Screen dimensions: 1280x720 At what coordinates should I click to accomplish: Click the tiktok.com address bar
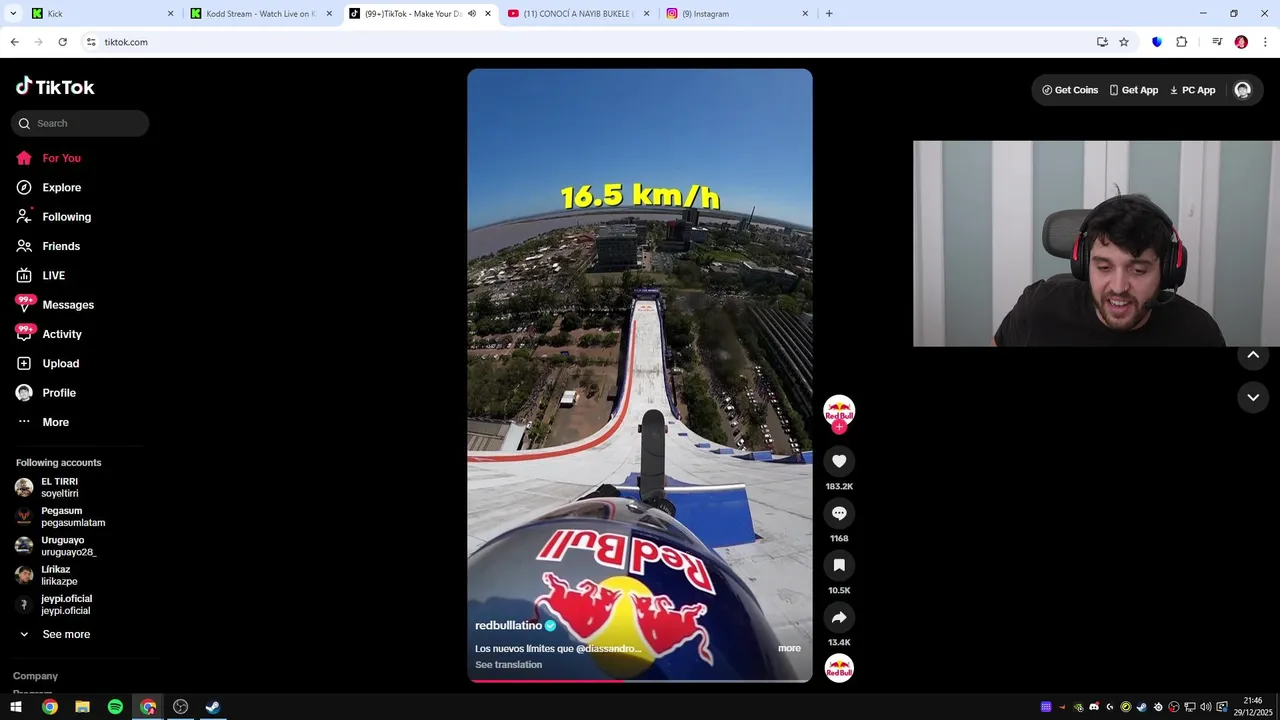click(590, 42)
